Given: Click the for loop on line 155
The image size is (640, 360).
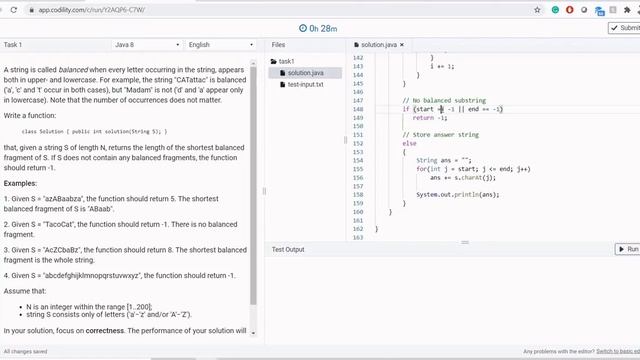Looking at the screenshot, I should click(x=473, y=169).
